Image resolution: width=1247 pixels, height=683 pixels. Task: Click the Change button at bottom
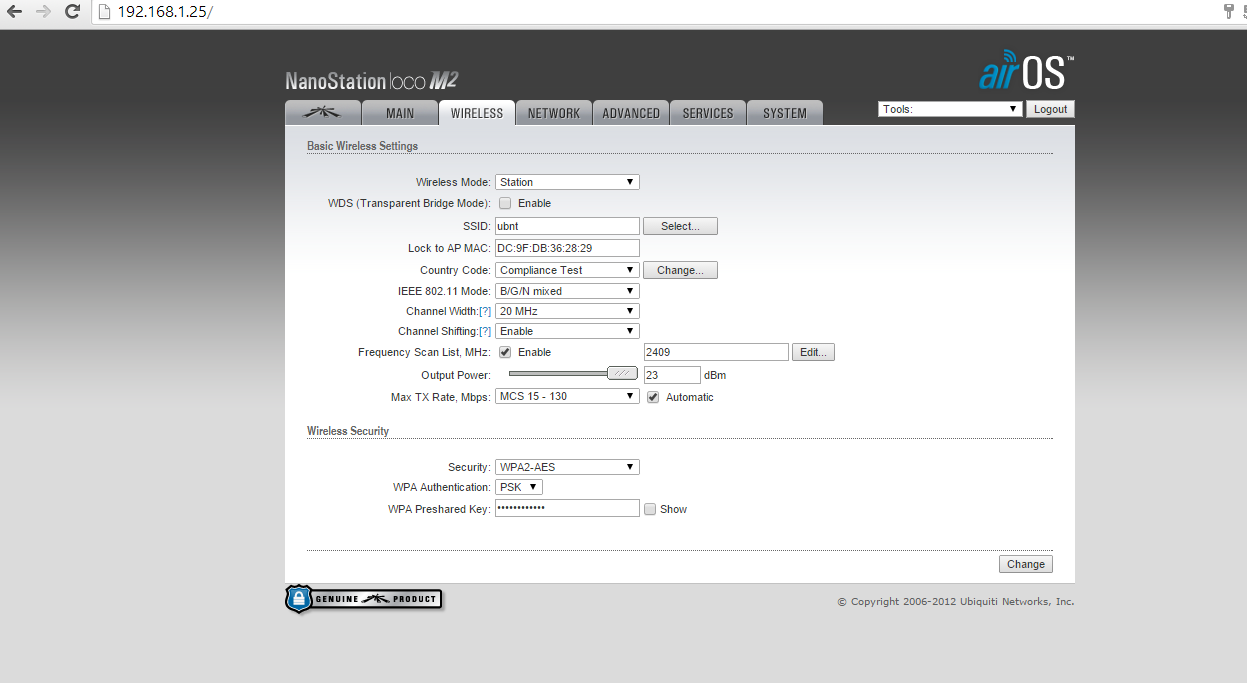1025,565
